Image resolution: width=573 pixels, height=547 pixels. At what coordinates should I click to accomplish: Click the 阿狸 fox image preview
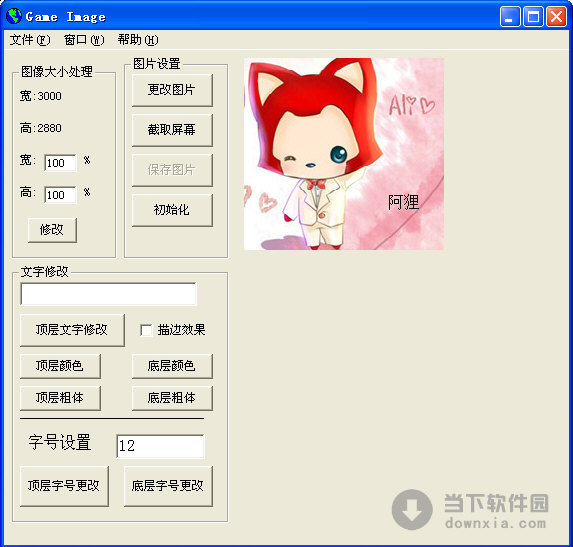(x=344, y=154)
